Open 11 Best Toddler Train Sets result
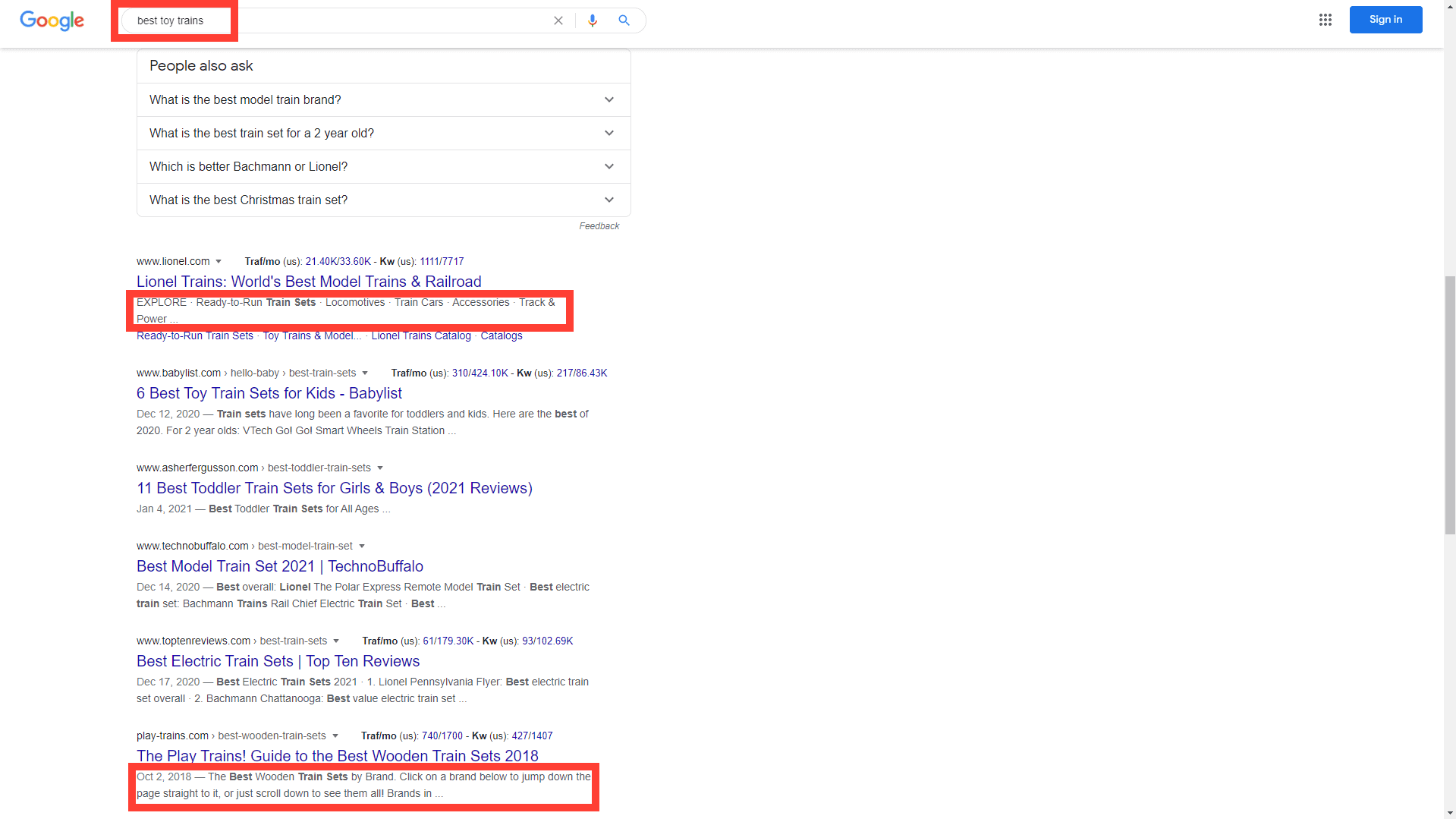The width and height of the screenshot is (1456, 819). pos(335,488)
